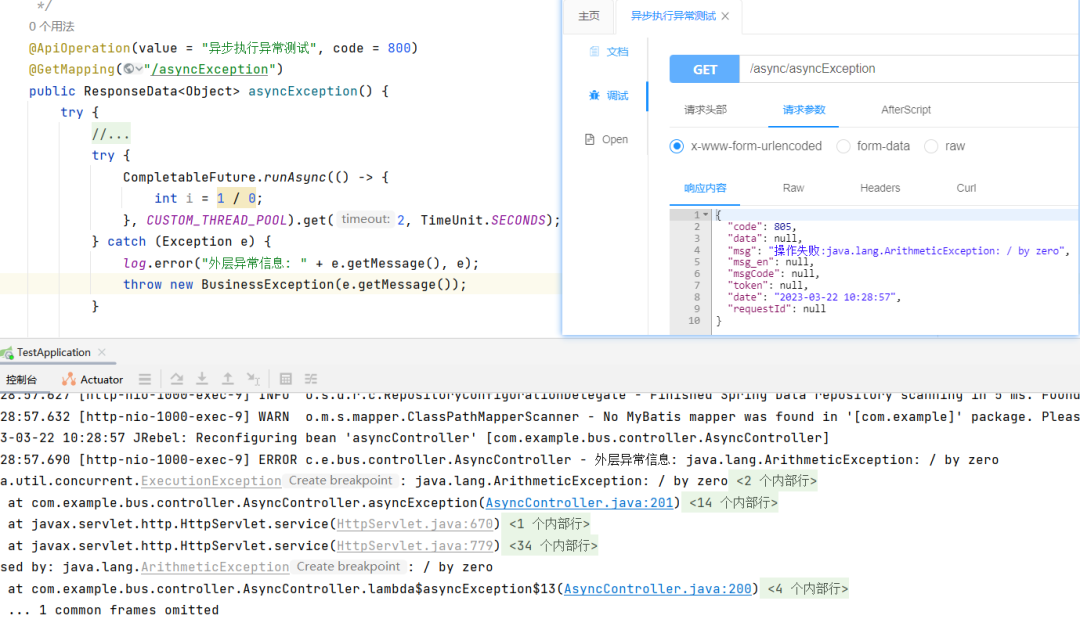
Task: Click the "code": 805 line in response
Action: [x=762, y=227]
